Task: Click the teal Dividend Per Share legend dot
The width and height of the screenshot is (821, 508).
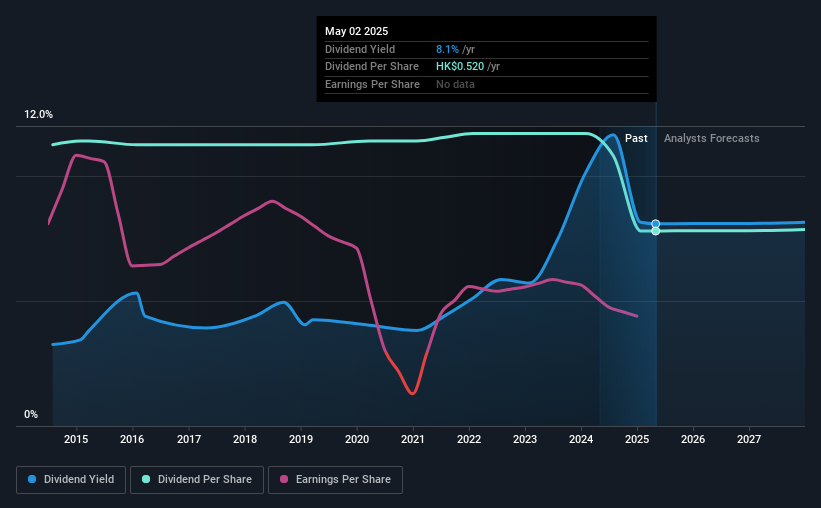Action: click(146, 479)
